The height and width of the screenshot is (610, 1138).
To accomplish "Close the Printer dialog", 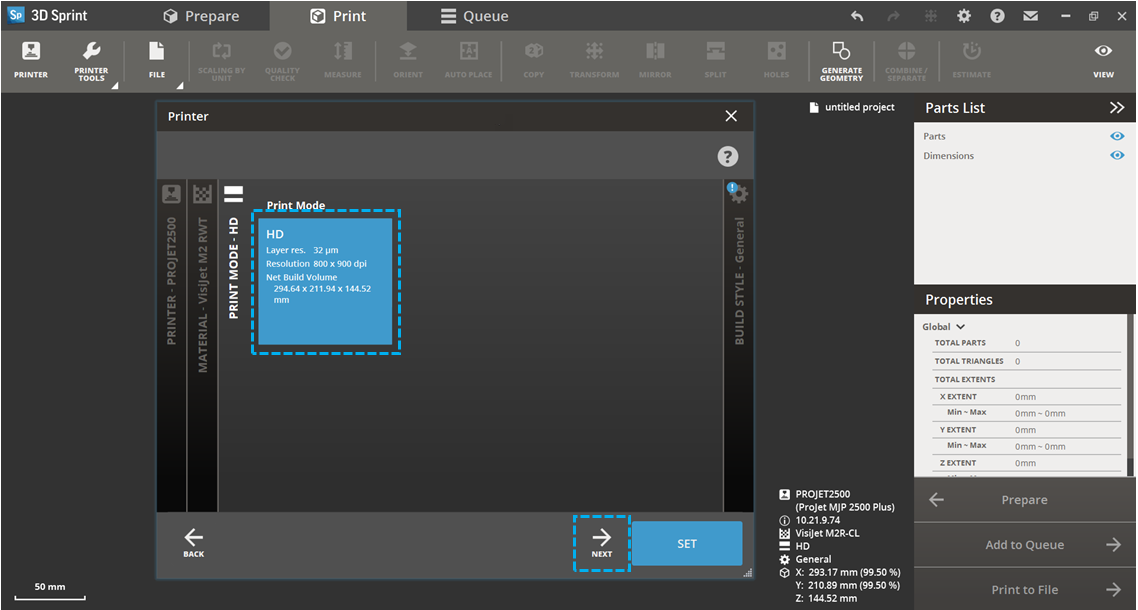I will [x=731, y=116].
